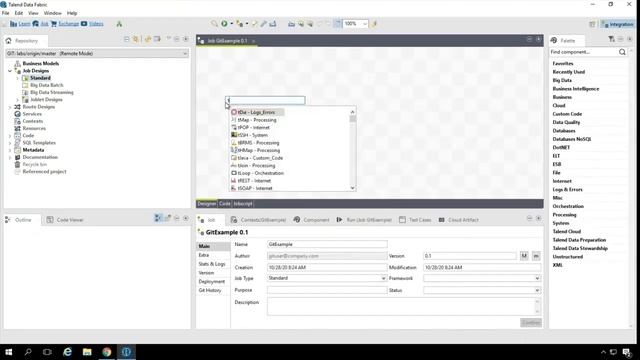Open the Databases palette category
Screen dimensions: 640x360
coord(564,131)
